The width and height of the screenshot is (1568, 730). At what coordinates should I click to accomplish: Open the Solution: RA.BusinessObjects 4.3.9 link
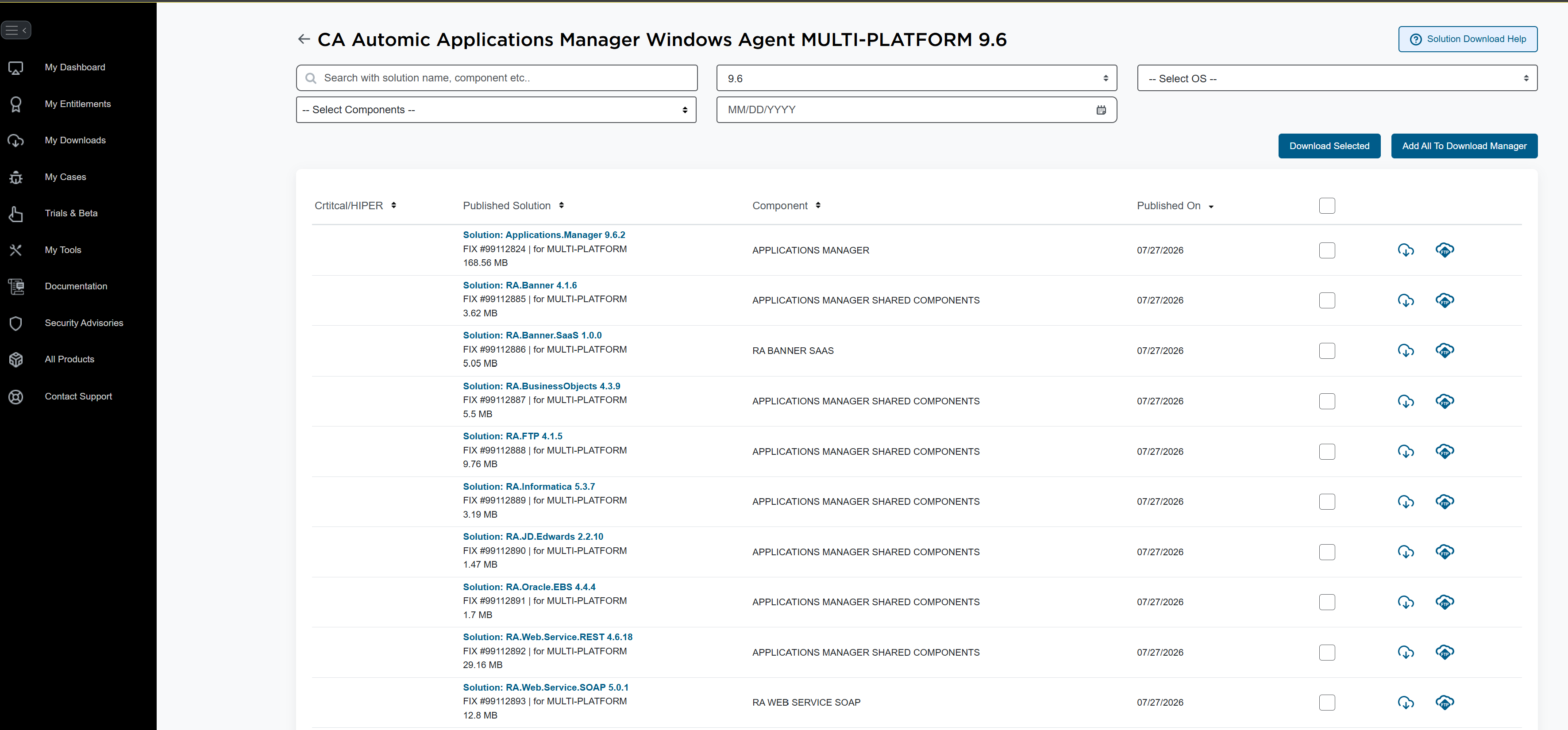coord(541,386)
